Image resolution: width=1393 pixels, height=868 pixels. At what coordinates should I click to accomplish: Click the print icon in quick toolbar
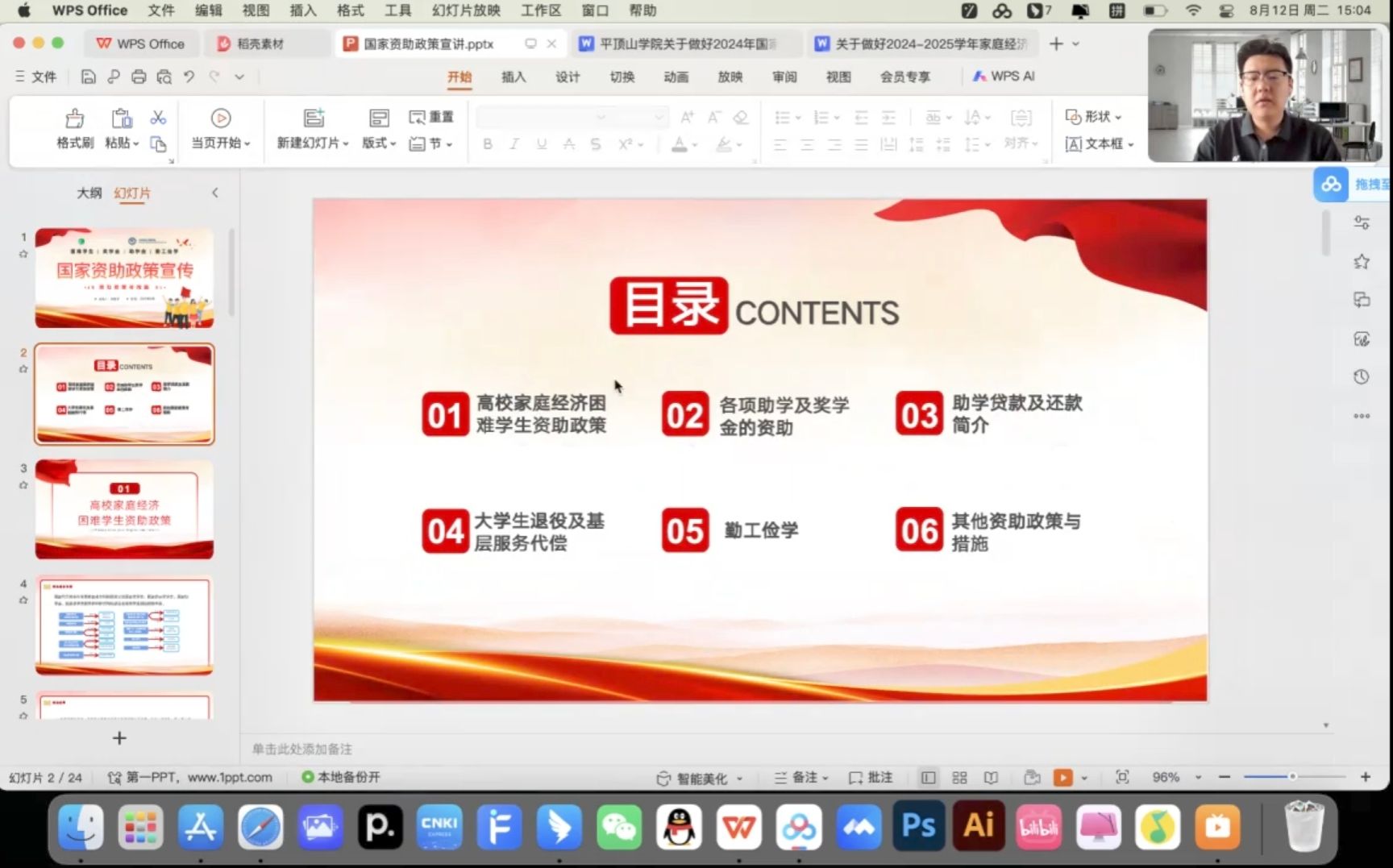[139, 77]
